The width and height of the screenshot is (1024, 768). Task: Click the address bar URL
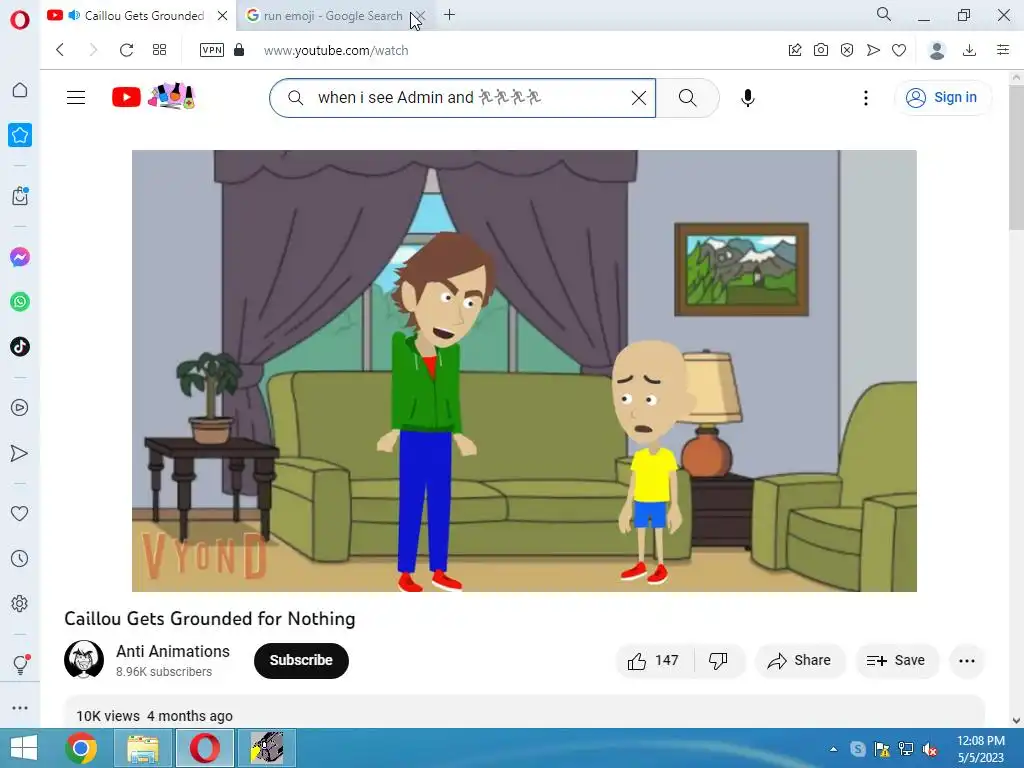click(x=336, y=50)
